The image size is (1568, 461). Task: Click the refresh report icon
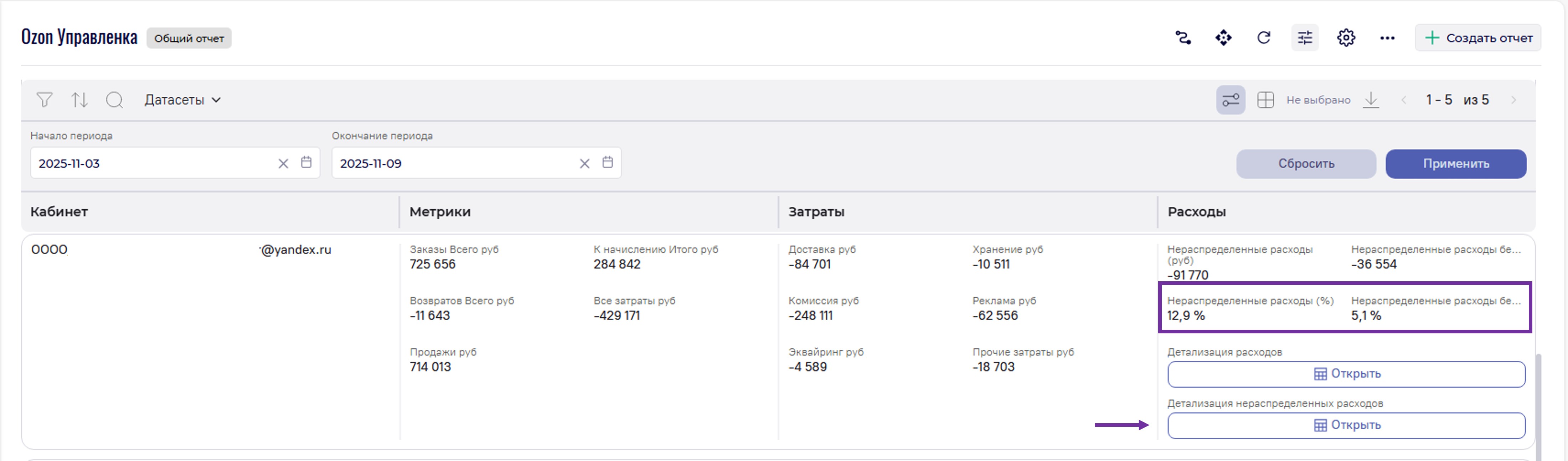1264,39
